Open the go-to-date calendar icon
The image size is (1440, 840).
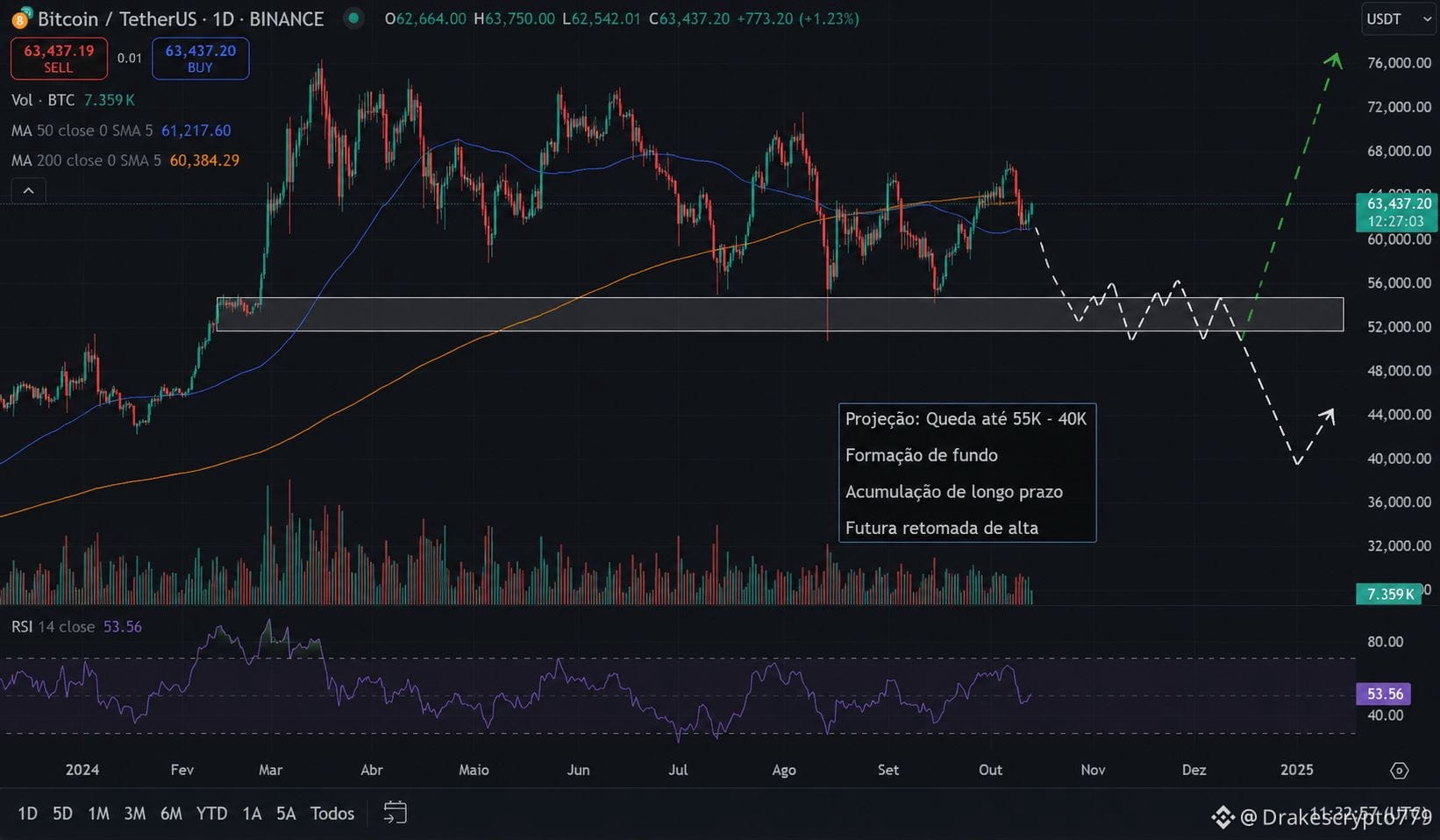pos(396,813)
